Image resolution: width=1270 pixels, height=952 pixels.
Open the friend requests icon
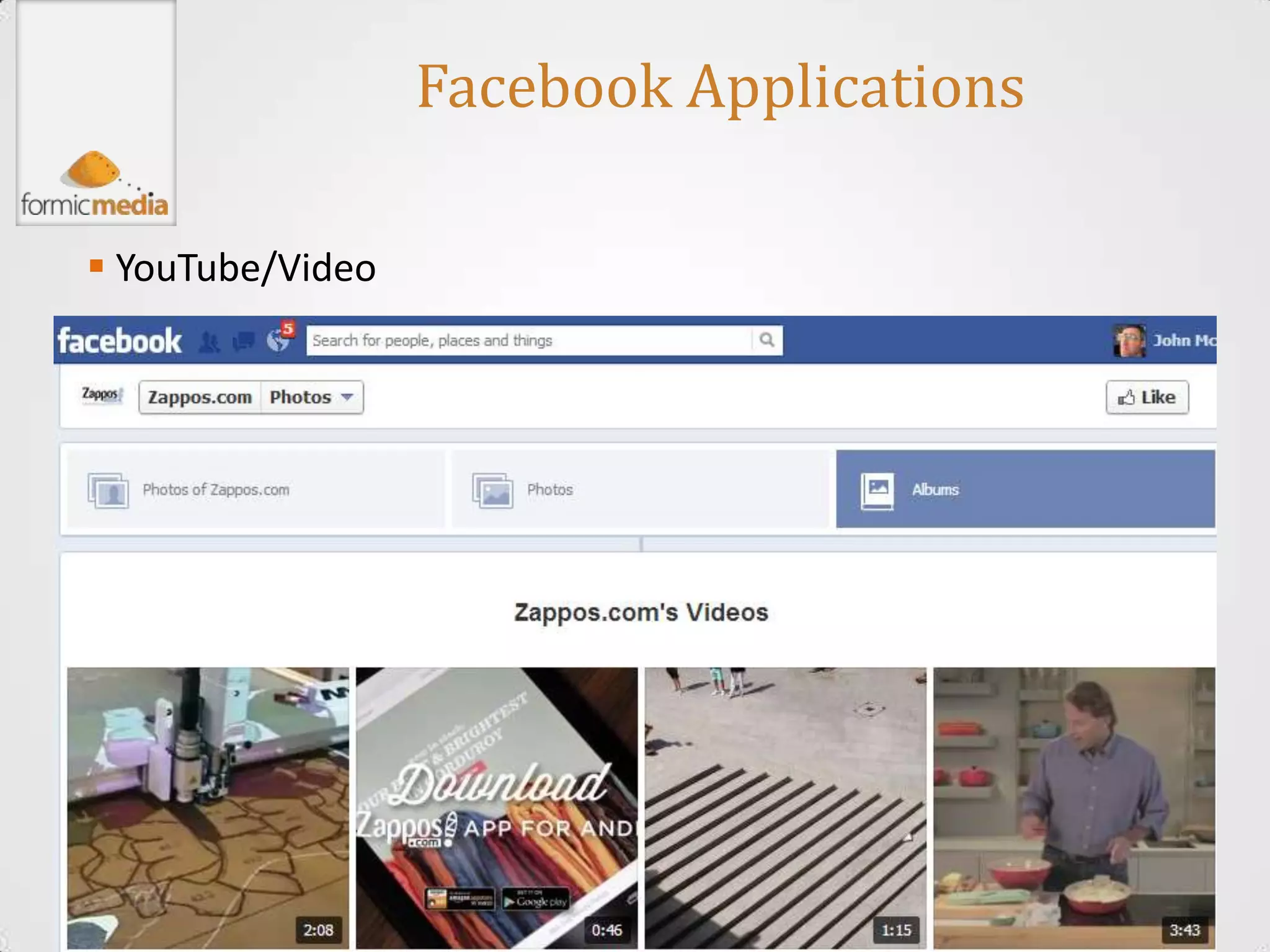coord(209,342)
